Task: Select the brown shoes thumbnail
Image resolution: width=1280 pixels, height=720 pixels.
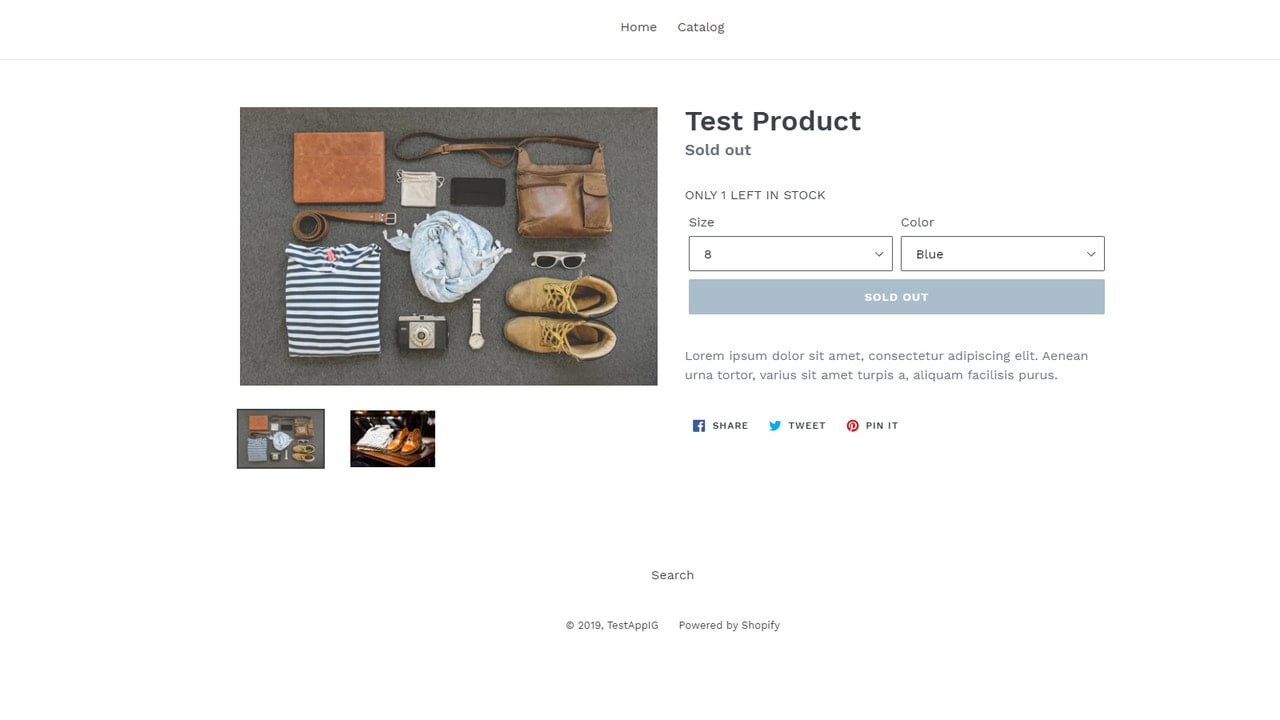Action: [393, 439]
